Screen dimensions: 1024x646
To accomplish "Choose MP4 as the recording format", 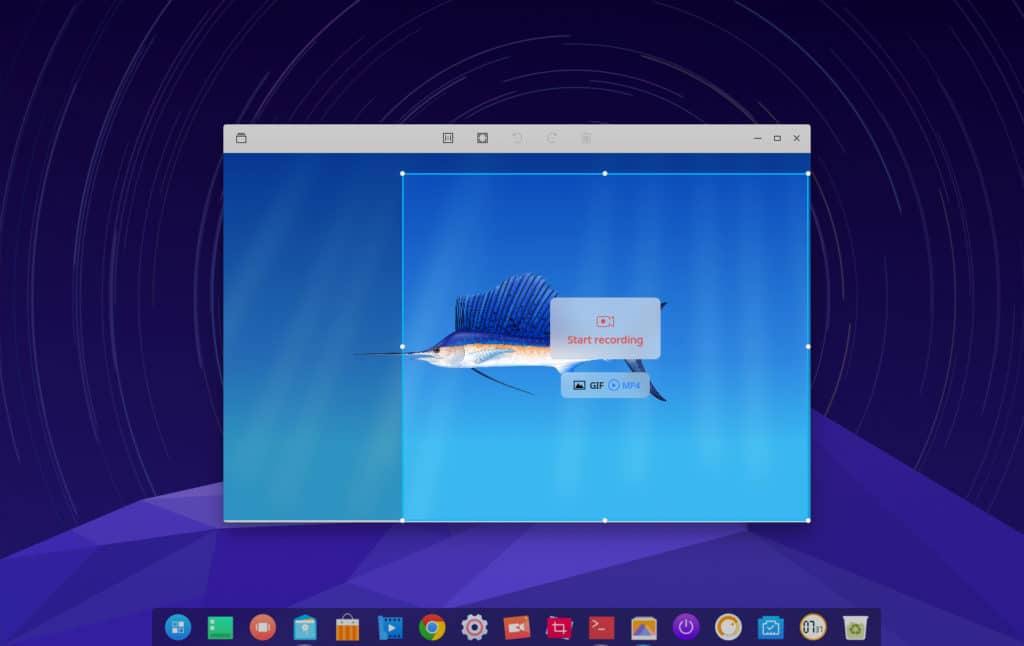I will point(624,385).
